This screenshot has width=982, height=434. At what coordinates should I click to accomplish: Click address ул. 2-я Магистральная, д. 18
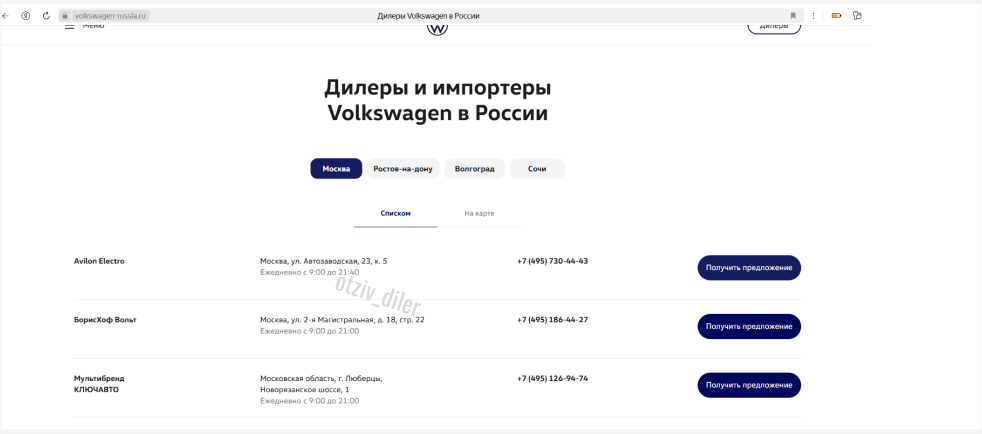[342, 320]
